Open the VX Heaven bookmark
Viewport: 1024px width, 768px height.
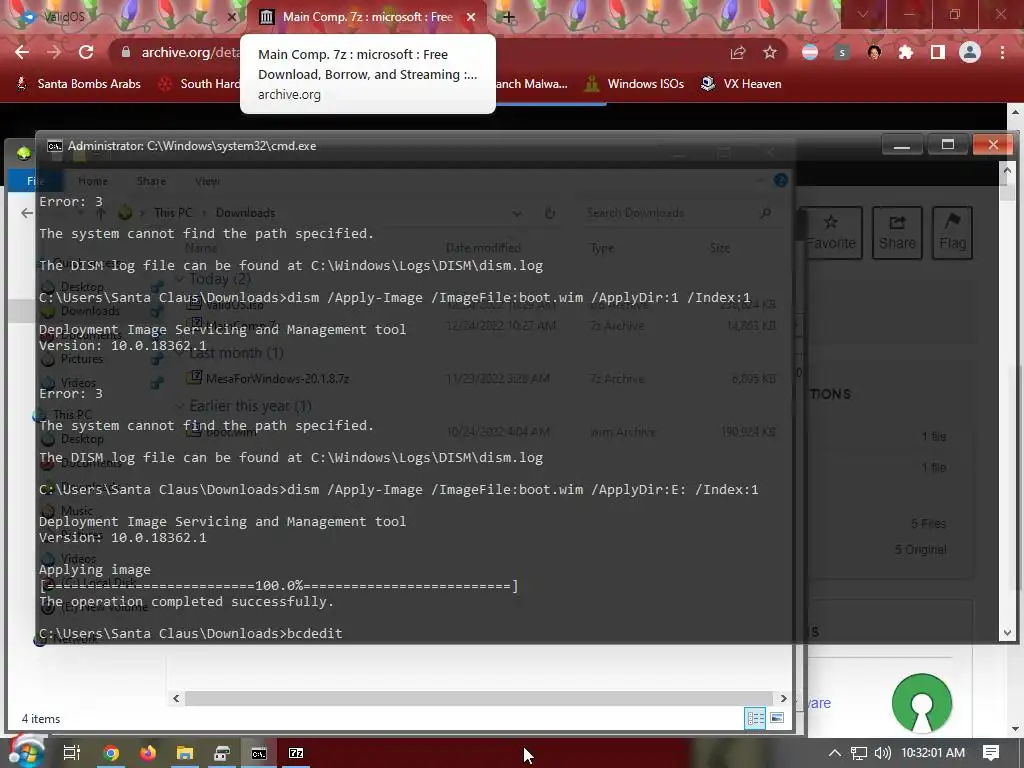741,84
